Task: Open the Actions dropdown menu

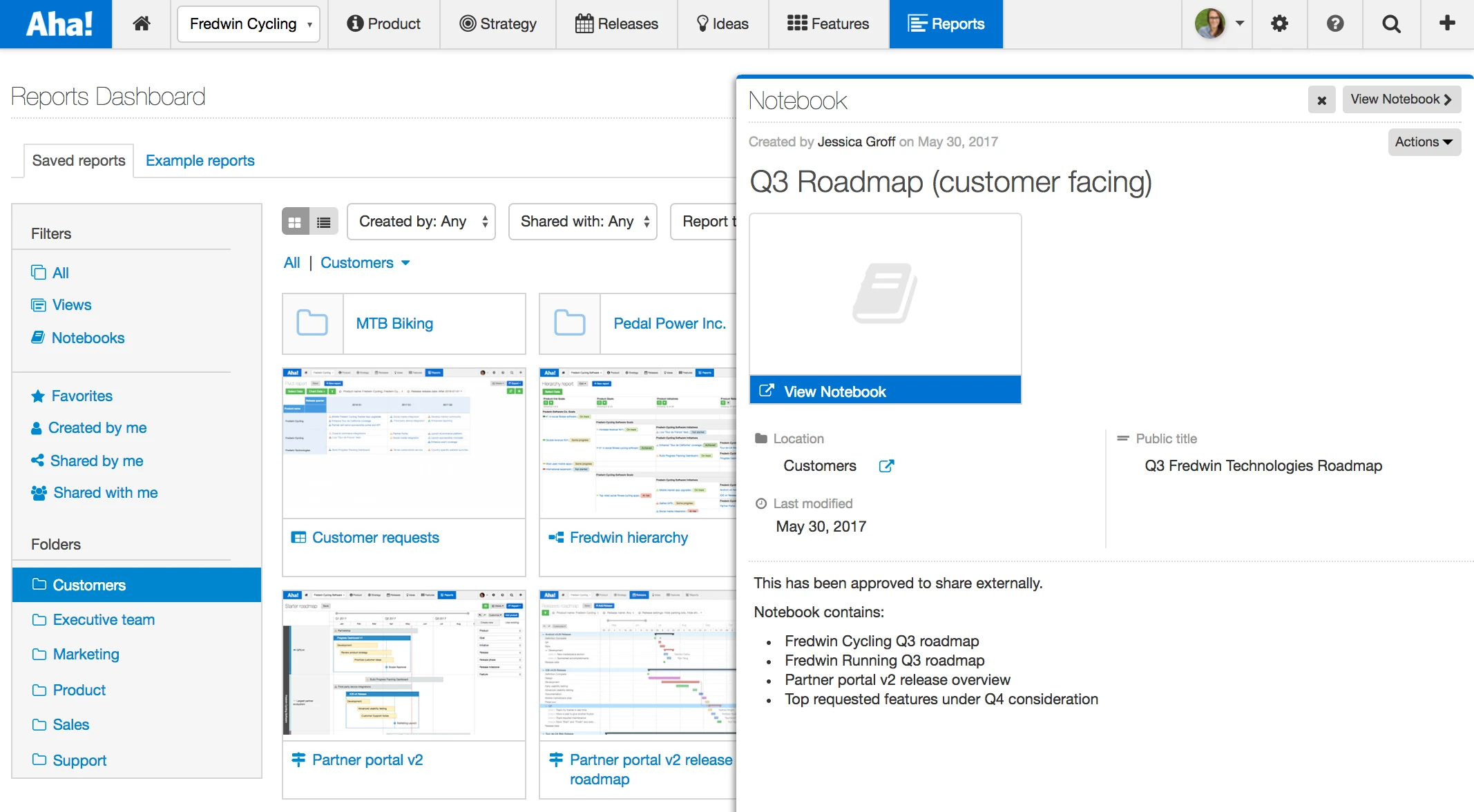Action: click(x=1424, y=142)
